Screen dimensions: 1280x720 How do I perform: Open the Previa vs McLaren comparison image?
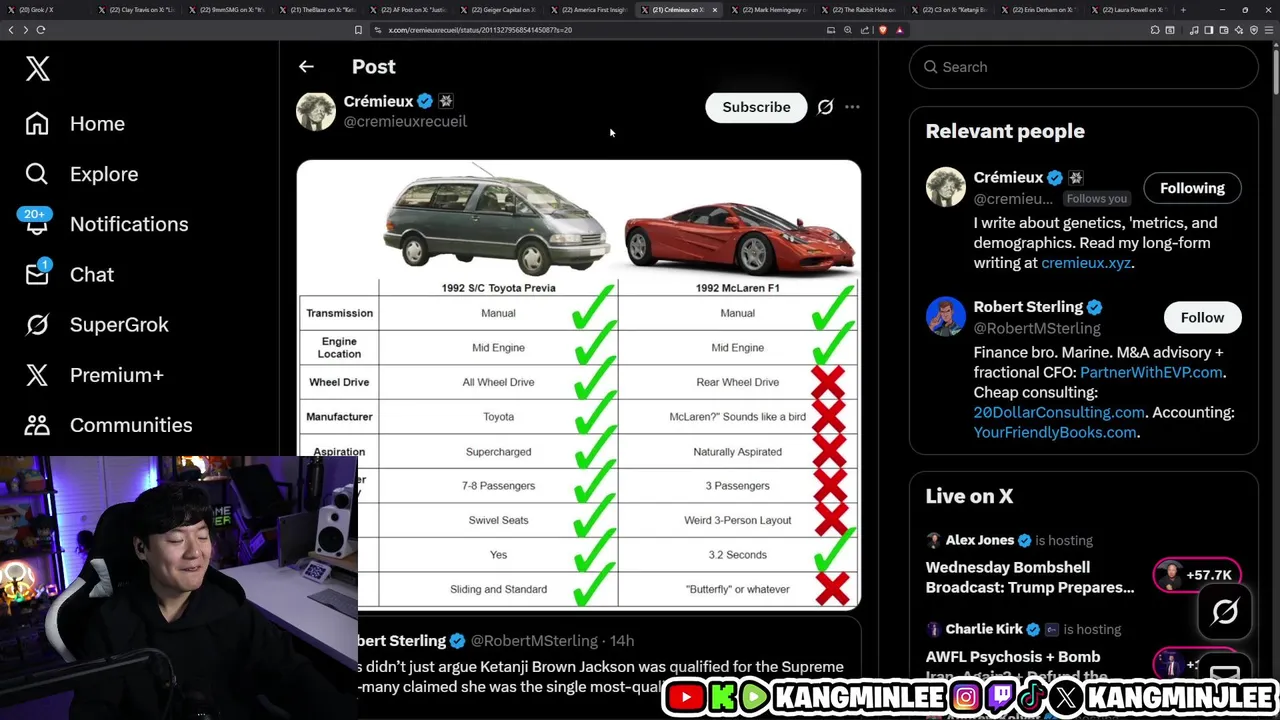pyautogui.click(x=578, y=384)
